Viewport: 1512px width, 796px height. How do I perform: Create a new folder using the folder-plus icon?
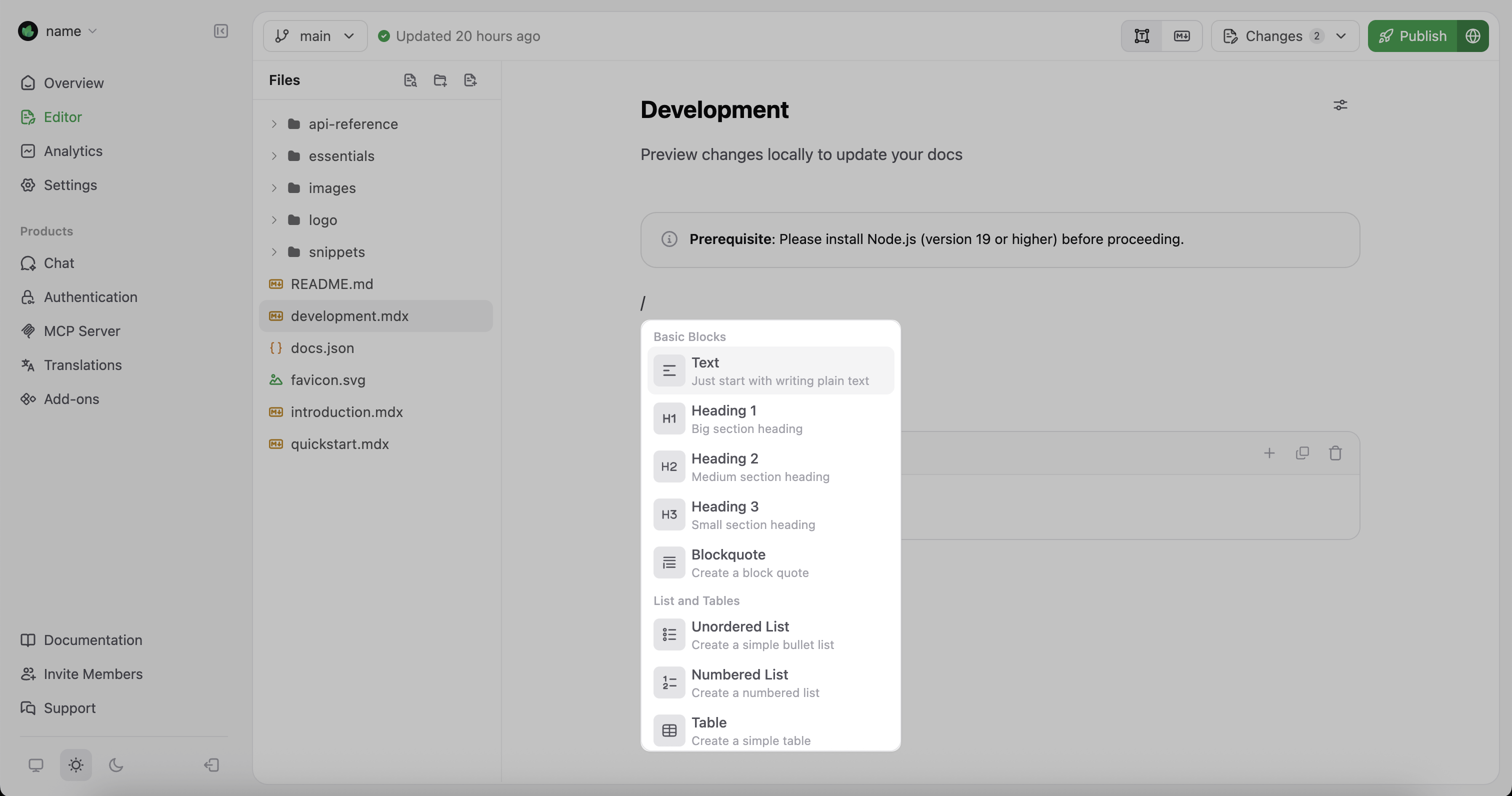tap(440, 80)
